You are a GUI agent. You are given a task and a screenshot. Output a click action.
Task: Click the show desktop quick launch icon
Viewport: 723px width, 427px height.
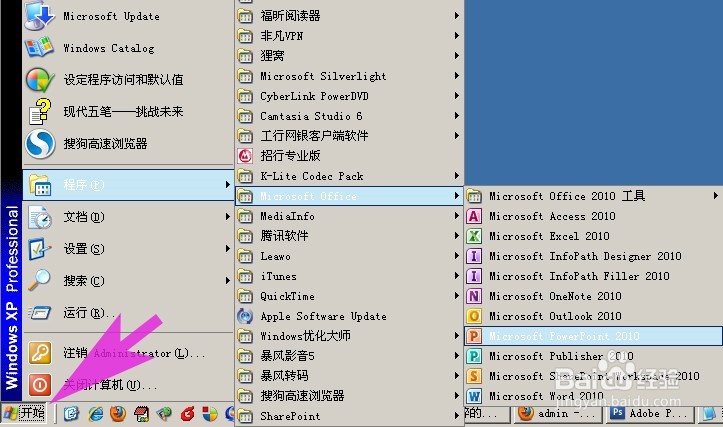[x=71, y=414]
